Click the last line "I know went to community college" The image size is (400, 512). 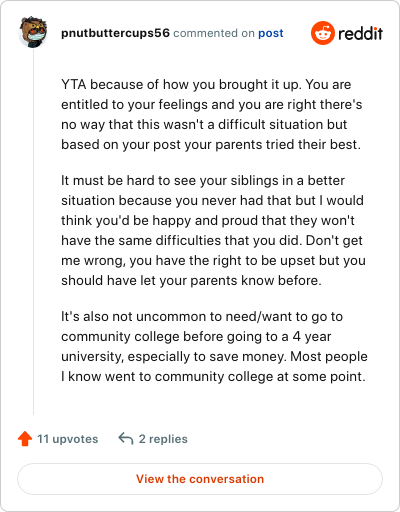[x=213, y=377]
